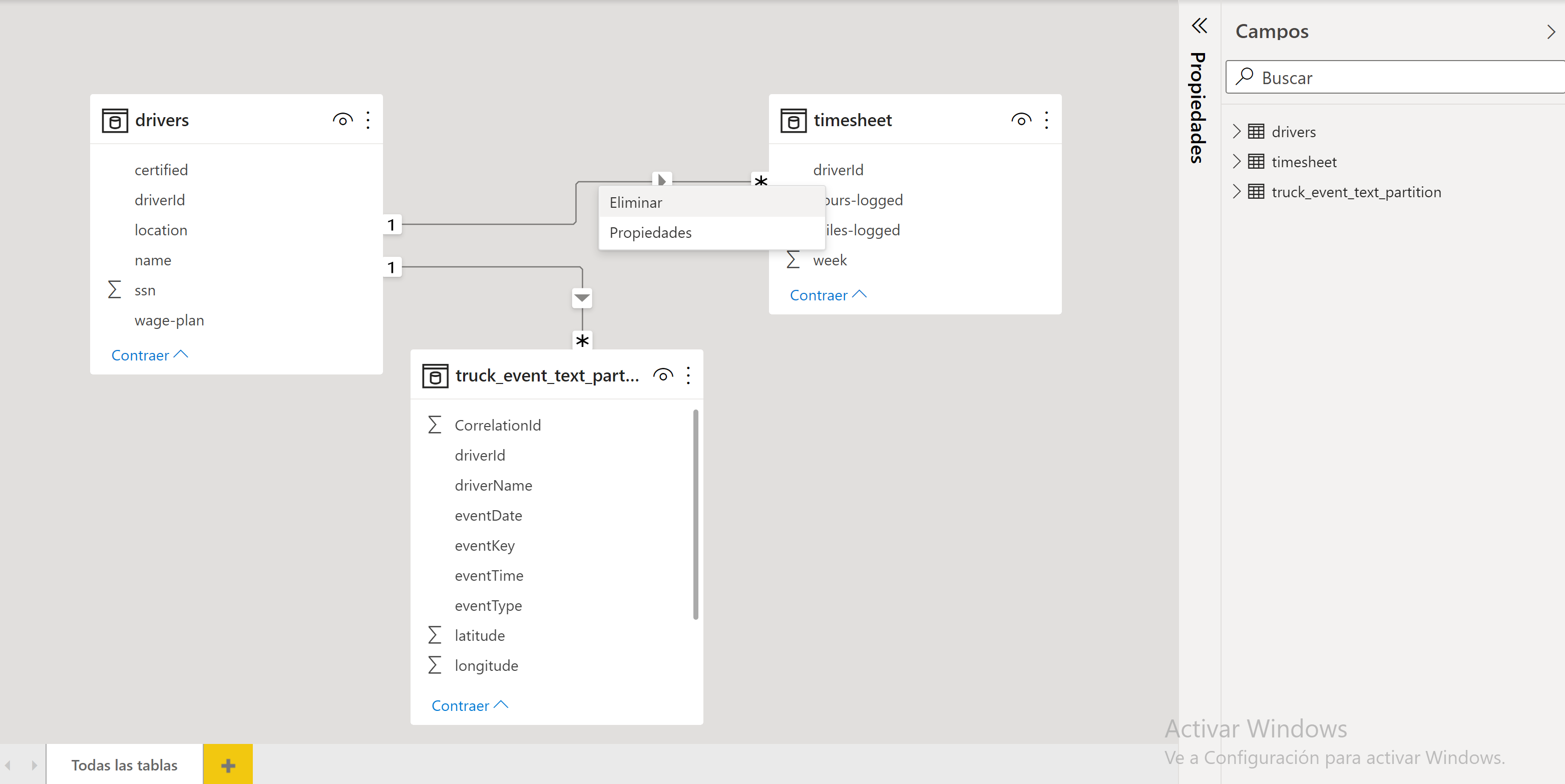Click the next tab scroll arrow
The width and height of the screenshot is (1565, 784).
34,765
